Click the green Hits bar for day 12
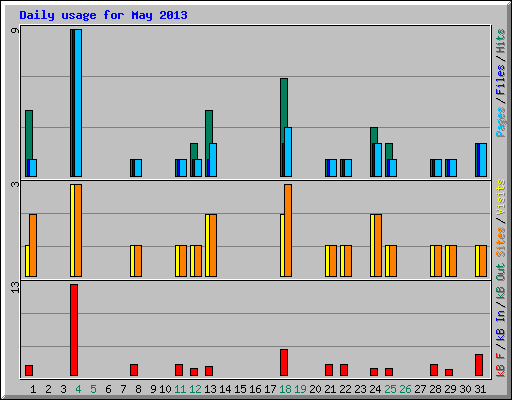The image size is (512, 400). (194, 151)
